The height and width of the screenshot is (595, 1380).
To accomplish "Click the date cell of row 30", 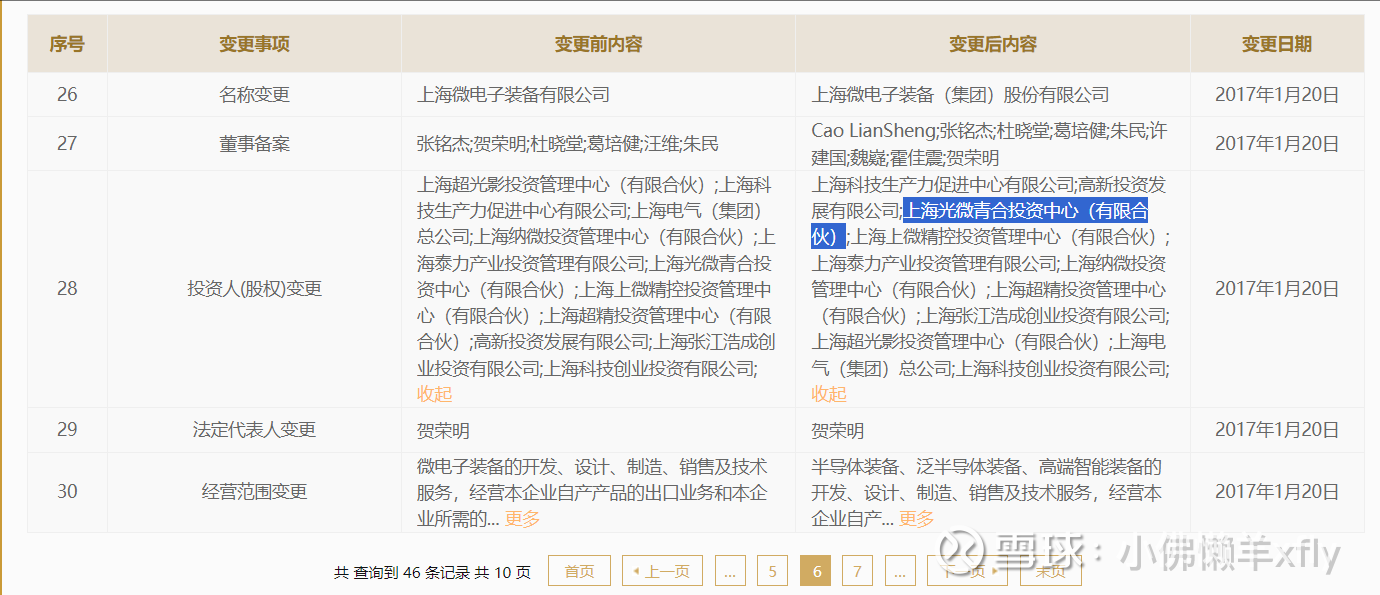I will (1277, 492).
